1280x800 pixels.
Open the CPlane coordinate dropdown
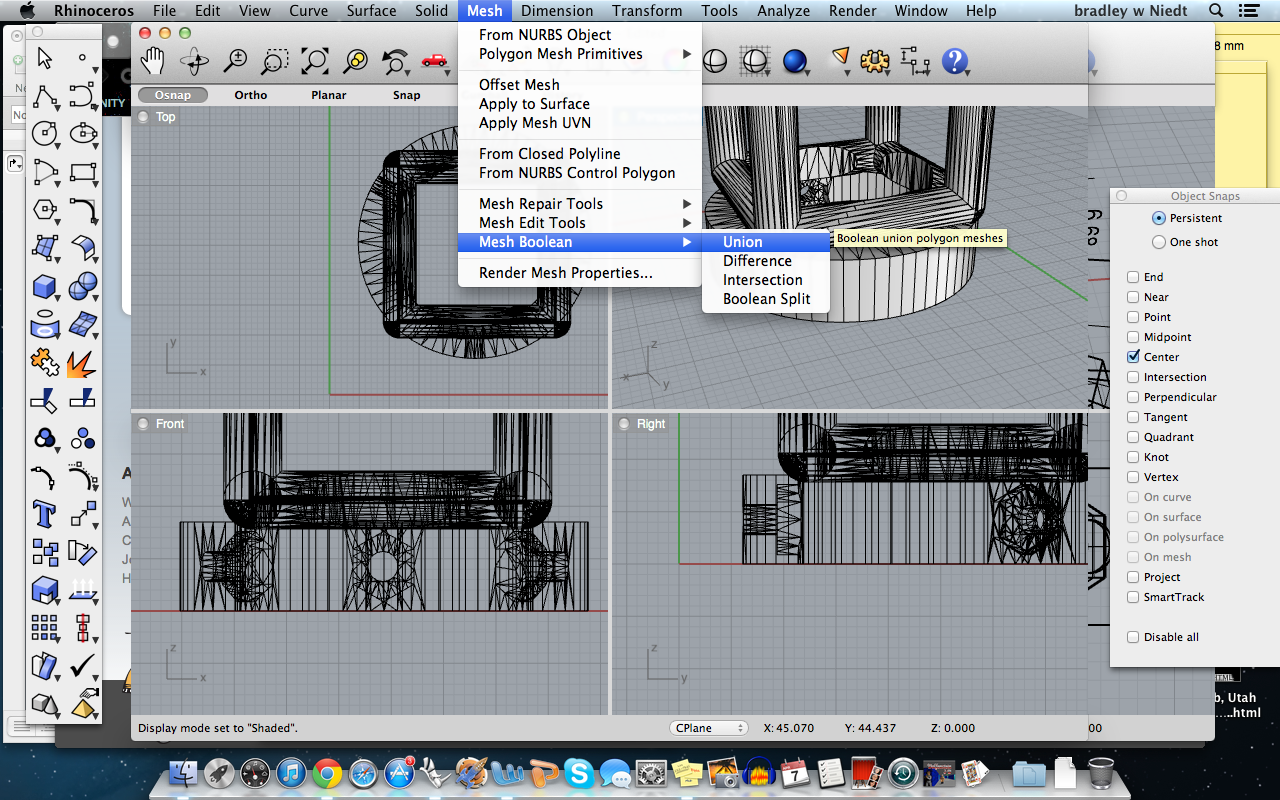[709, 728]
